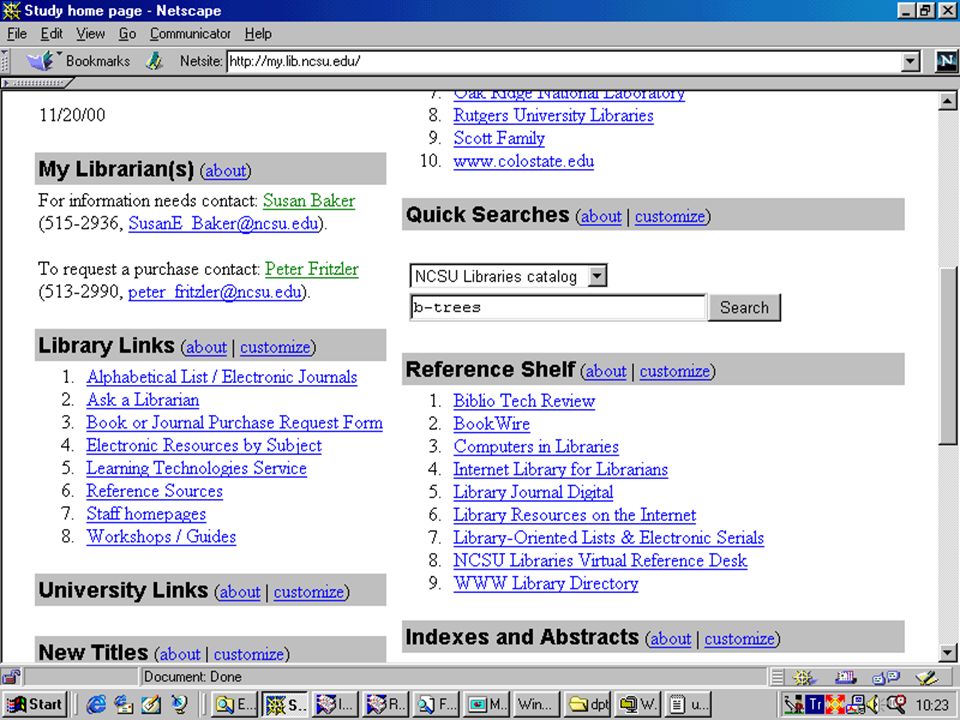Switch to the 'u...' notepad taskbar window
Image resolution: width=960 pixels, height=720 pixels.
tap(688, 705)
